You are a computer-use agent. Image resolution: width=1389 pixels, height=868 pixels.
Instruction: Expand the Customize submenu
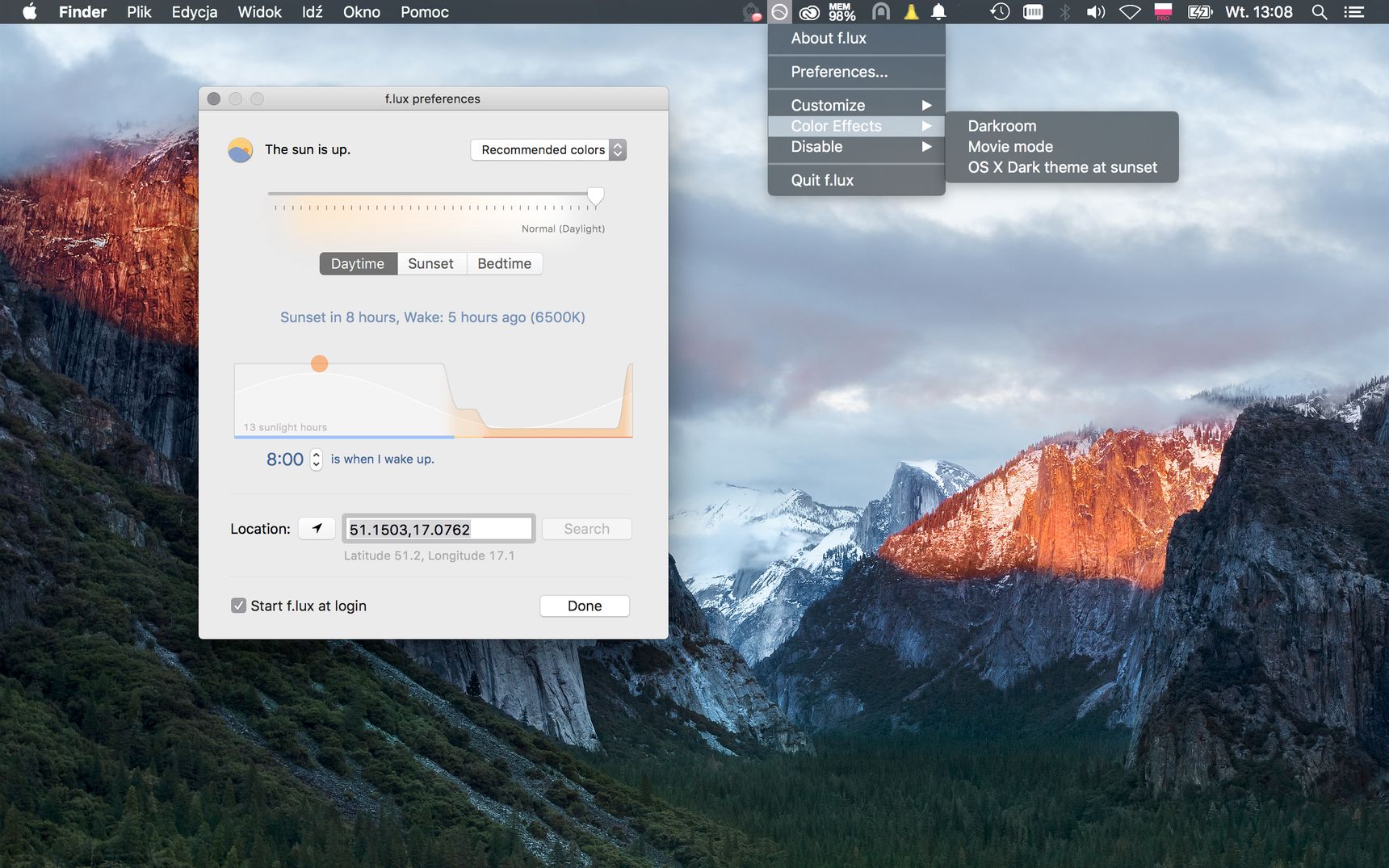tap(856, 106)
